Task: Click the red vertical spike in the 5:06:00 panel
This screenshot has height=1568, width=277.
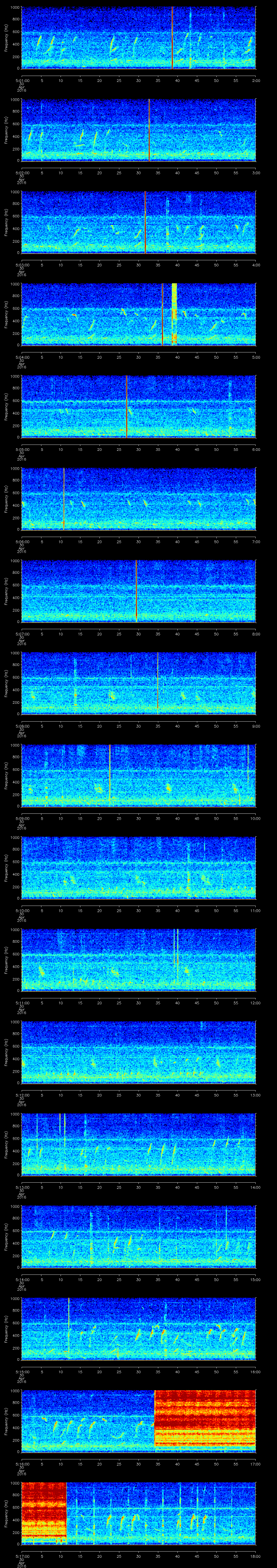Action: (63, 499)
